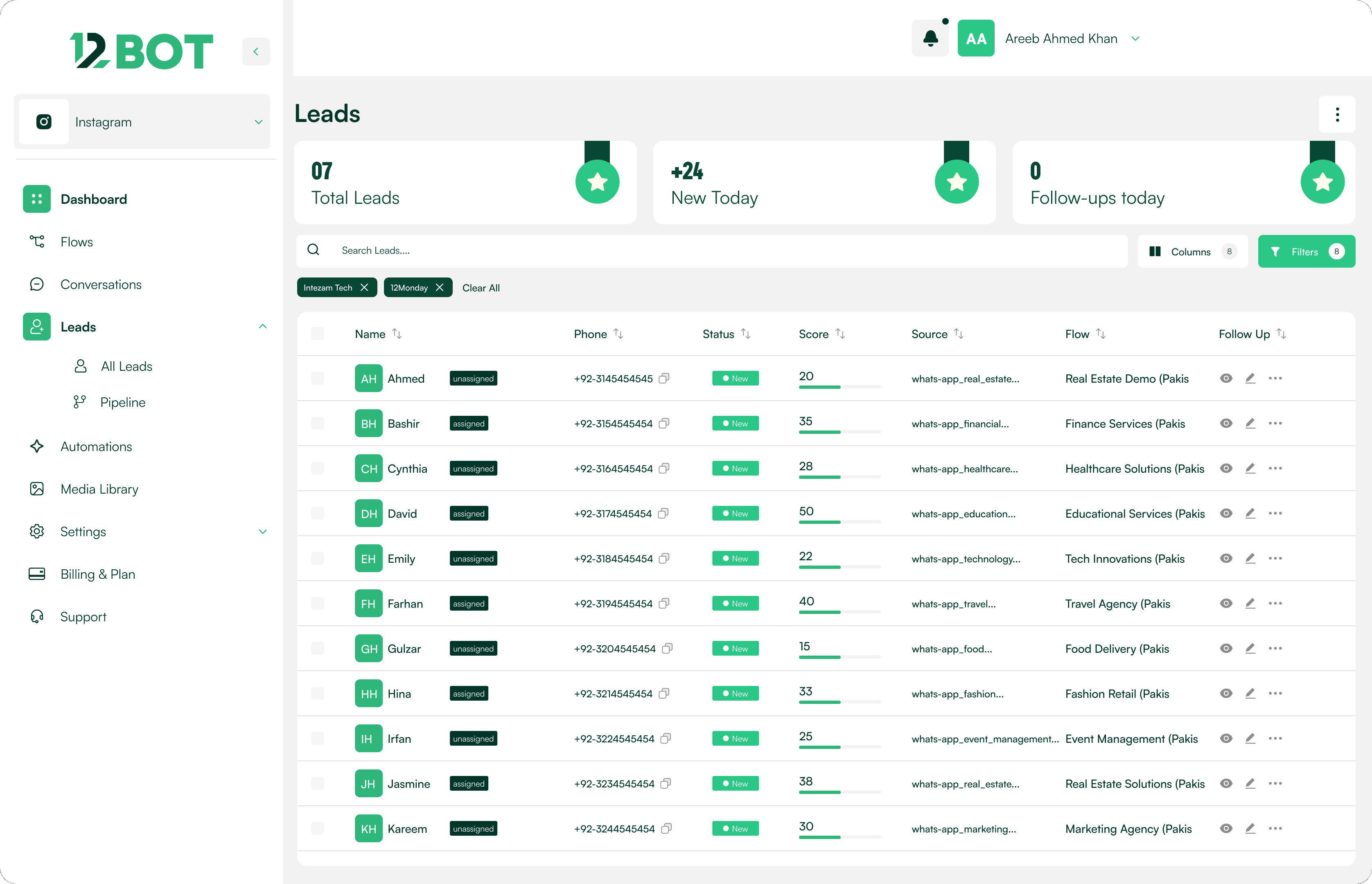Click Clear All filters
1372x884 pixels.
pyautogui.click(x=481, y=288)
